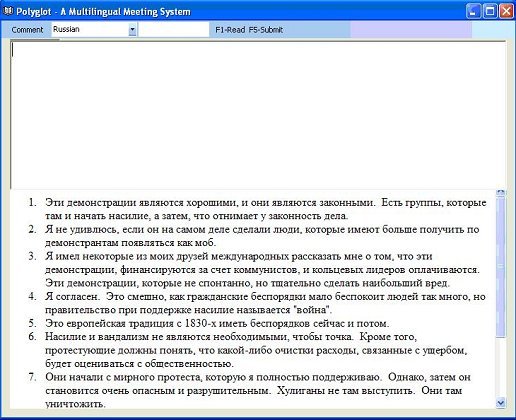
Task: Open the language dropdown arrow
Action: pos(132,30)
